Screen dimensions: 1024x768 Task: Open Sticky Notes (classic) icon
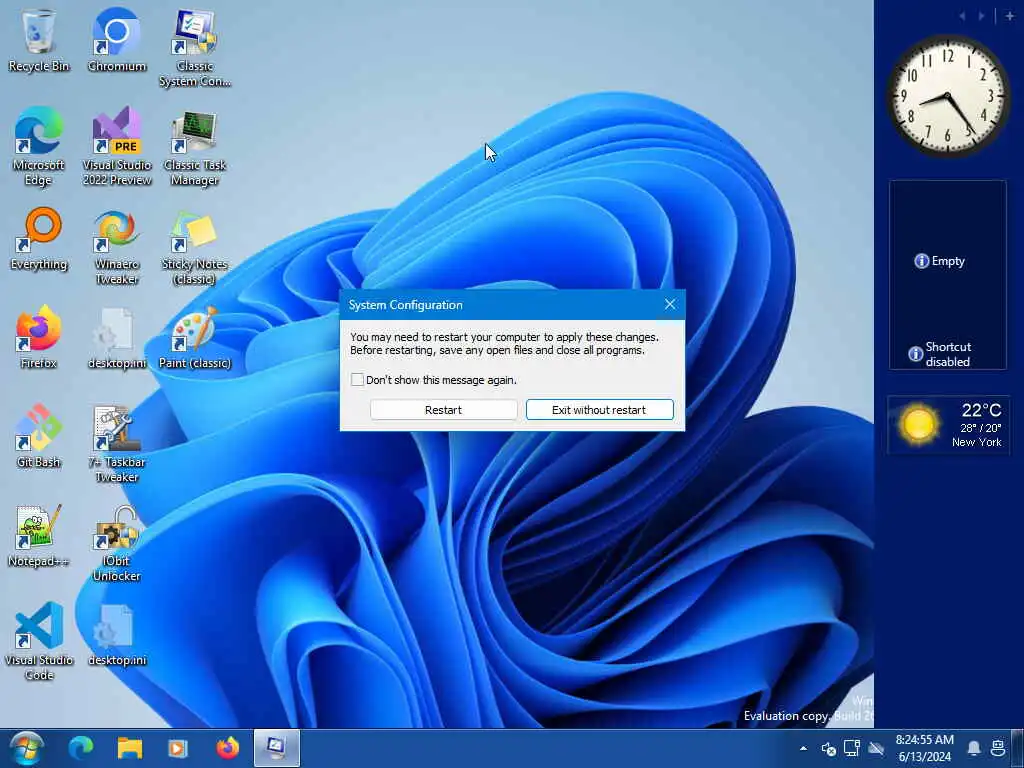point(195,247)
